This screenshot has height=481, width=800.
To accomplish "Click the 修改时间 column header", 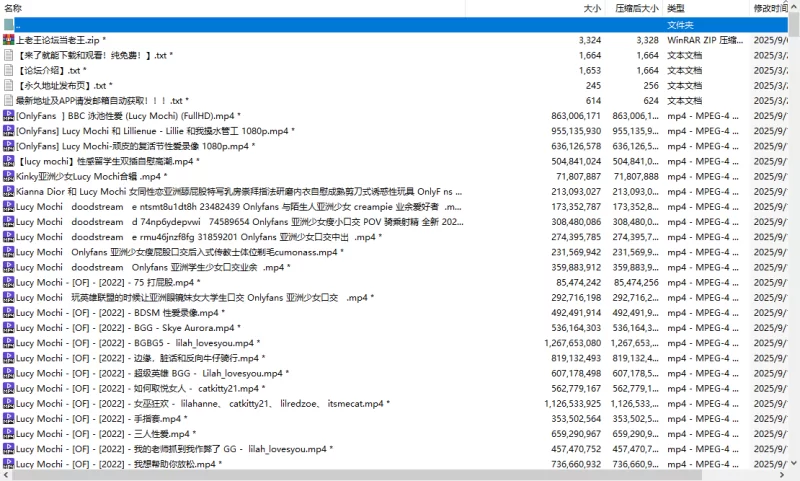I will click(770, 8).
